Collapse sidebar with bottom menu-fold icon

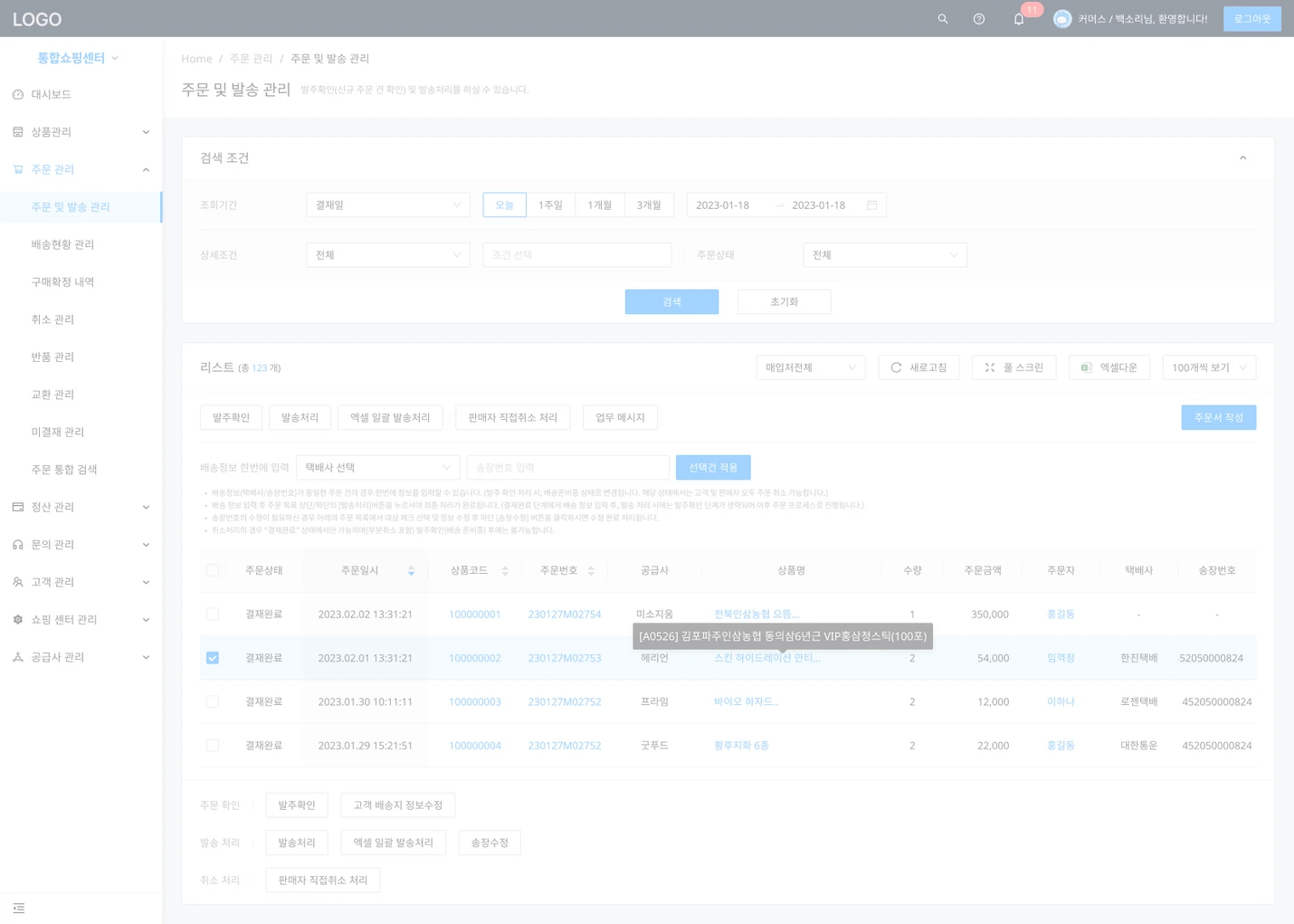(x=19, y=909)
